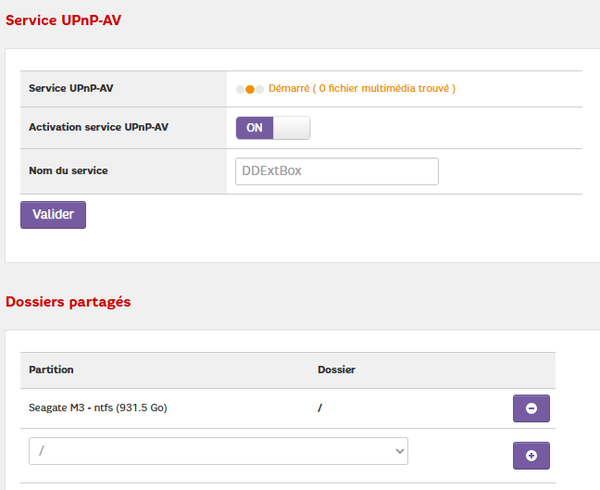This screenshot has height=490, width=600.
Task: Click the ON label of the switch
Action: click(254, 128)
